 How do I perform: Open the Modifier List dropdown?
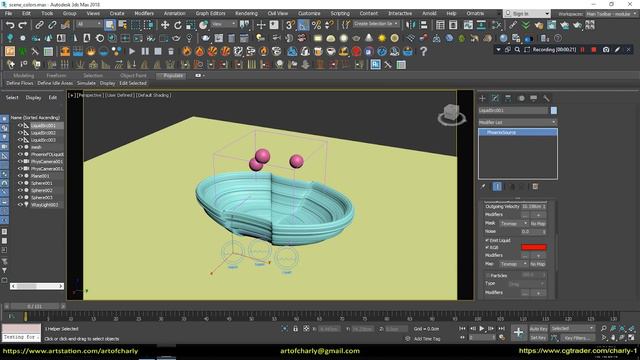tap(518, 122)
